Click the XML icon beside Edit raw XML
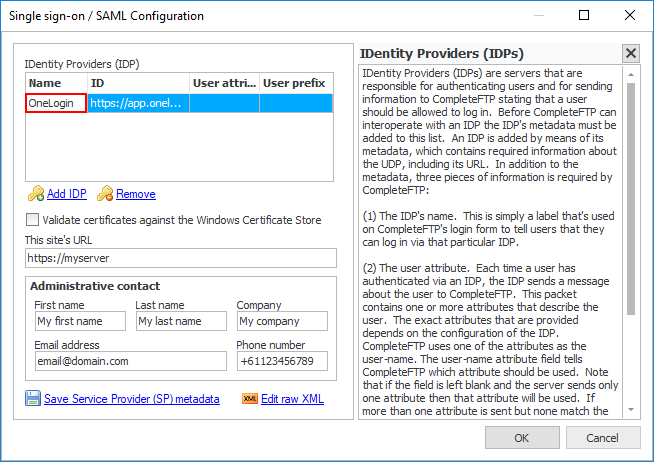 click(250, 399)
